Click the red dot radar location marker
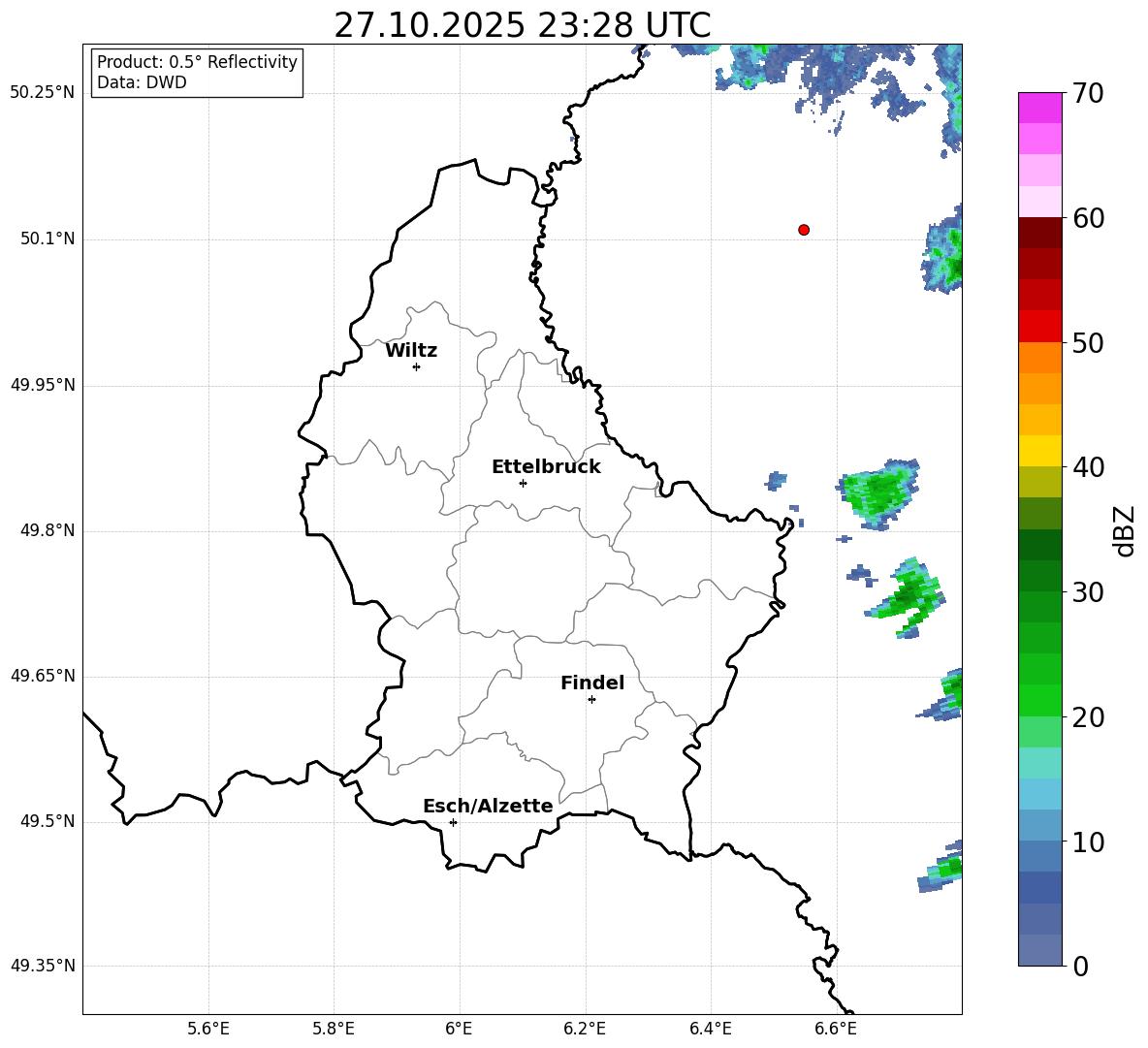 pos(804,230)
